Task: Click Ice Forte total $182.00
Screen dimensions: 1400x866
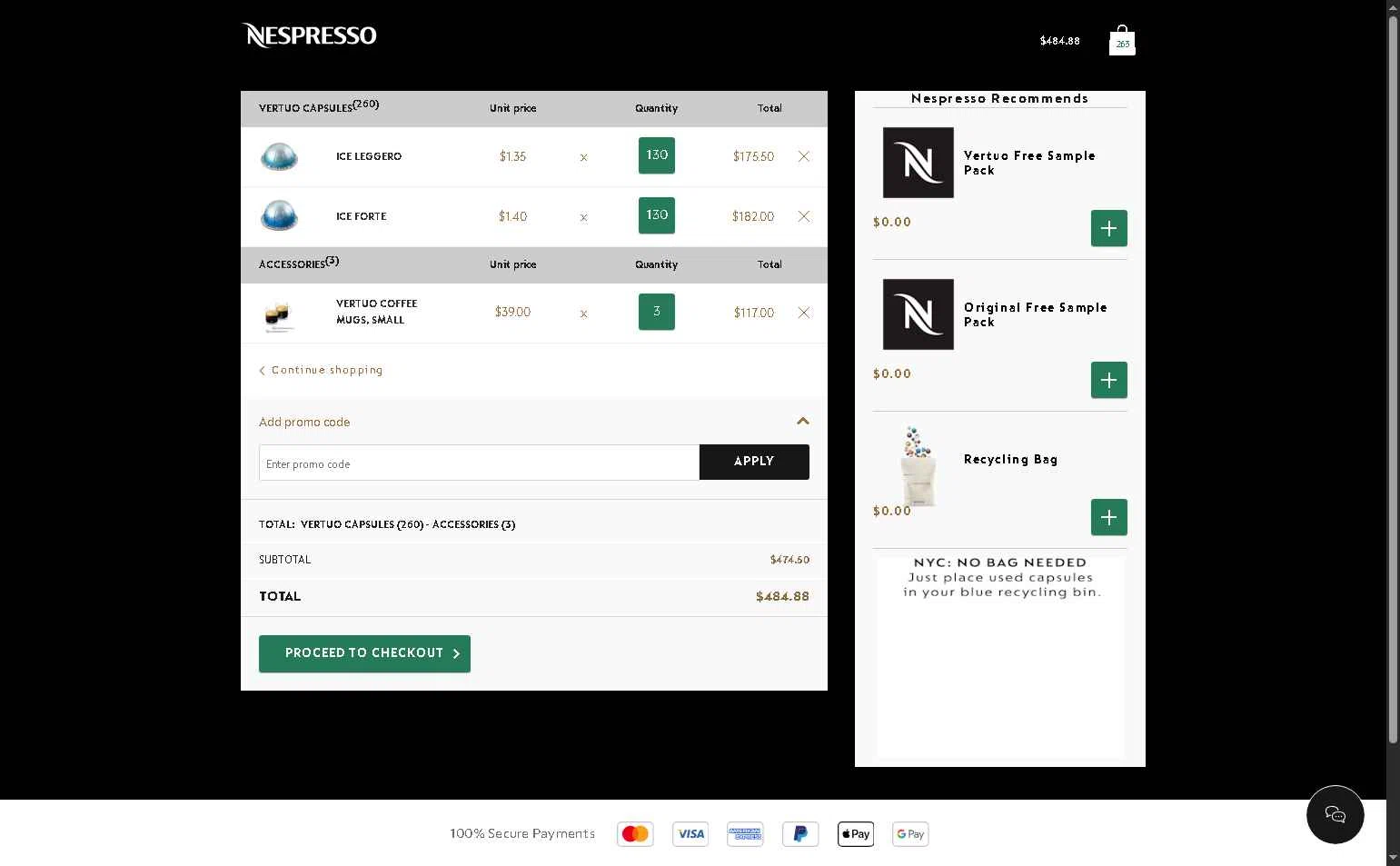Action: pyautogui.click(x=753, y=216)
